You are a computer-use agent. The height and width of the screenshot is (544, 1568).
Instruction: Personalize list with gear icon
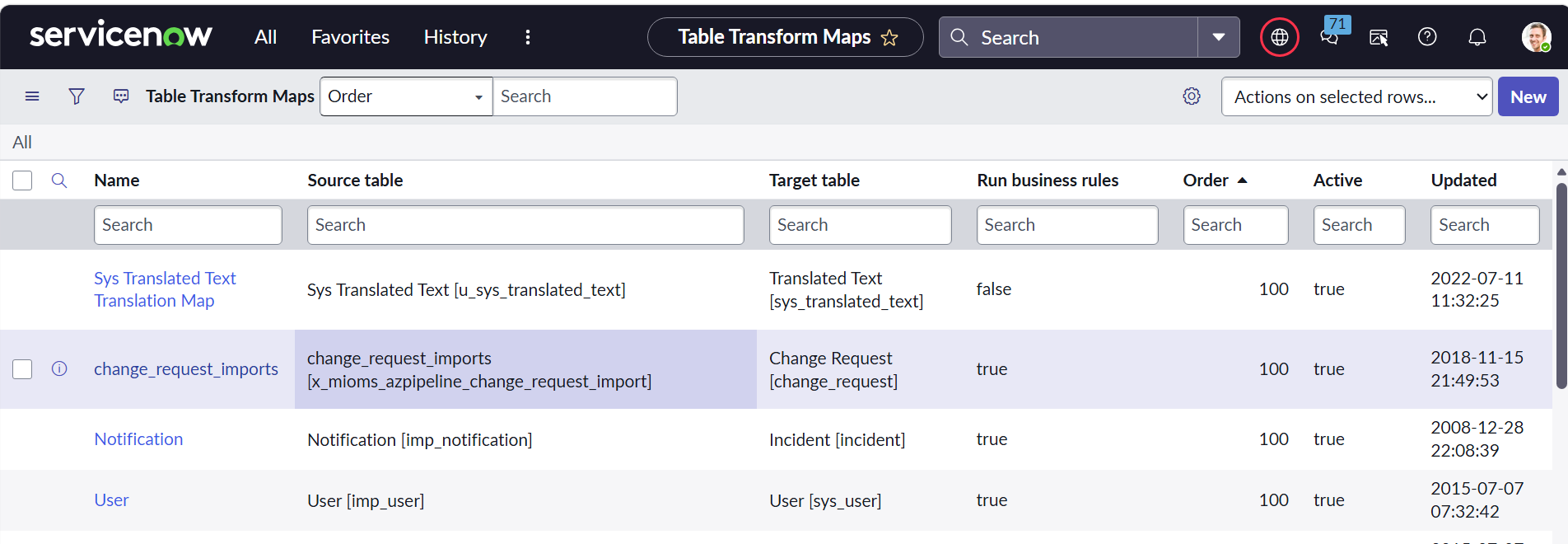1192,96
